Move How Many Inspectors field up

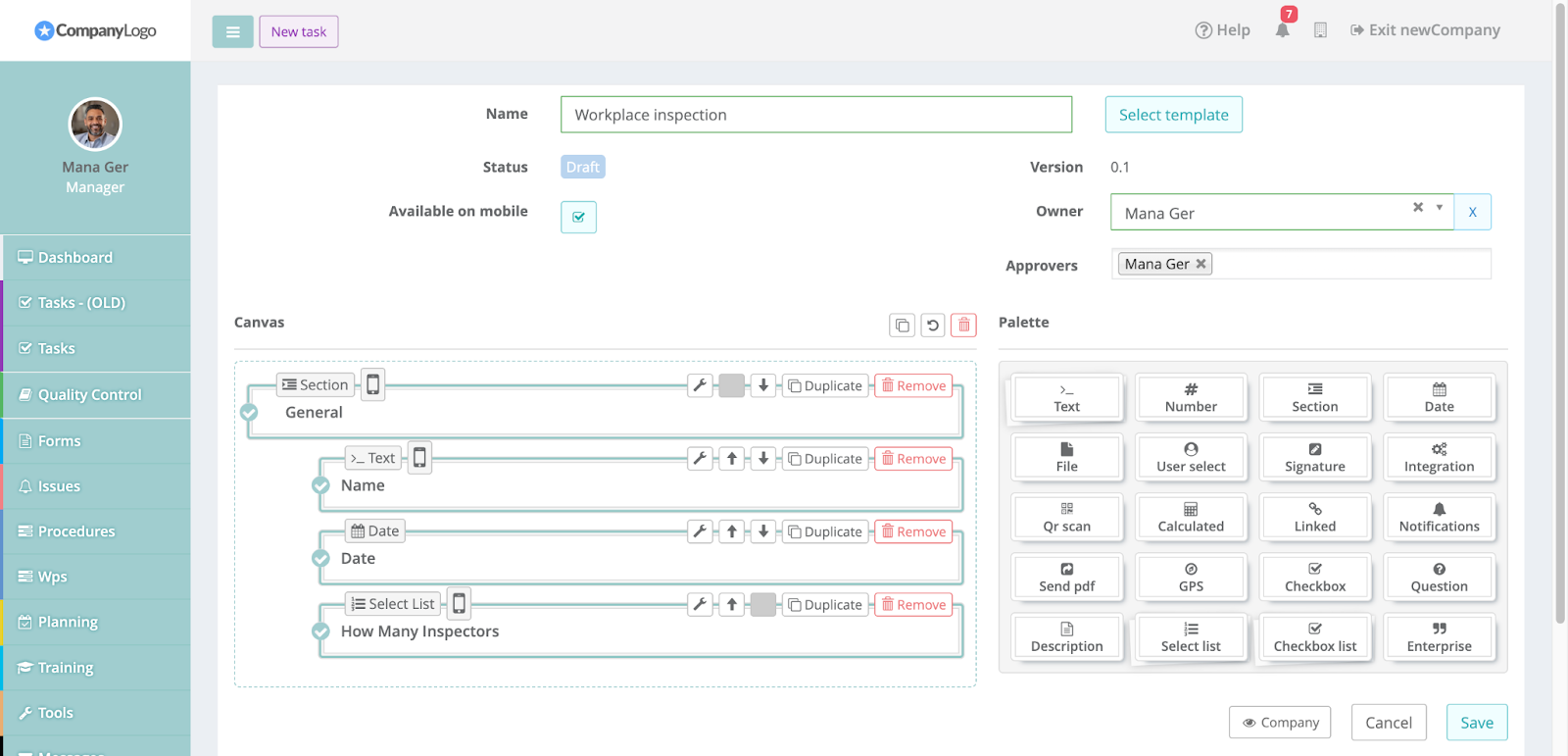[x=732, y=604]
